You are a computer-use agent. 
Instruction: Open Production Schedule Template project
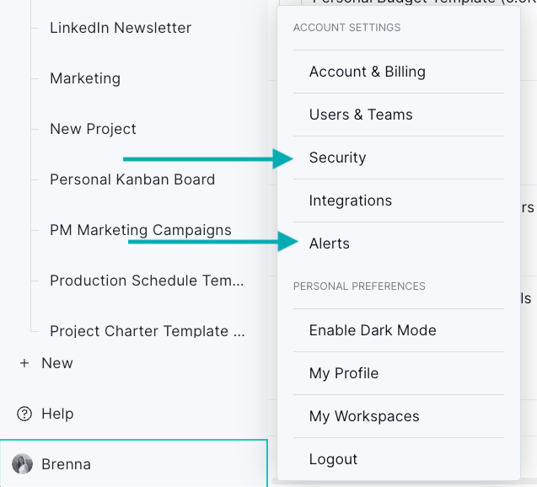(x=147, y=280)
